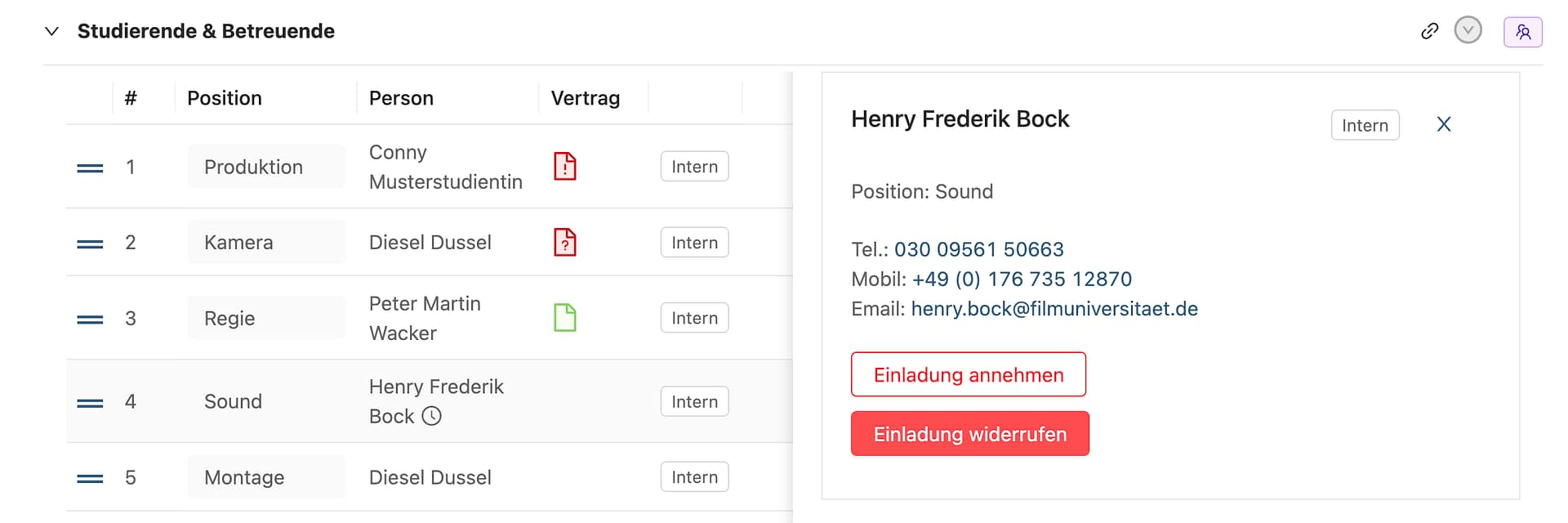Screen dimensions: 1568x523
Task: Click the purple people icon button
Action: point(1522,32)
